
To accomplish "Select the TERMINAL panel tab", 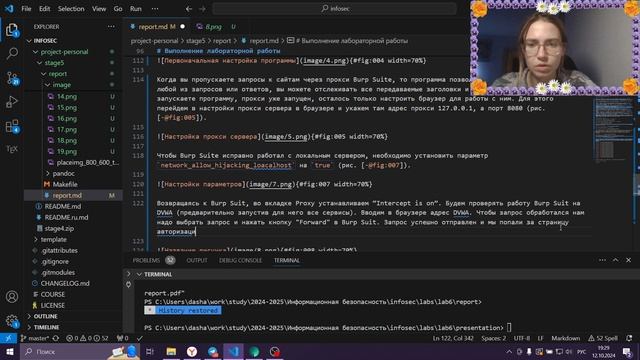I will 287,260.
